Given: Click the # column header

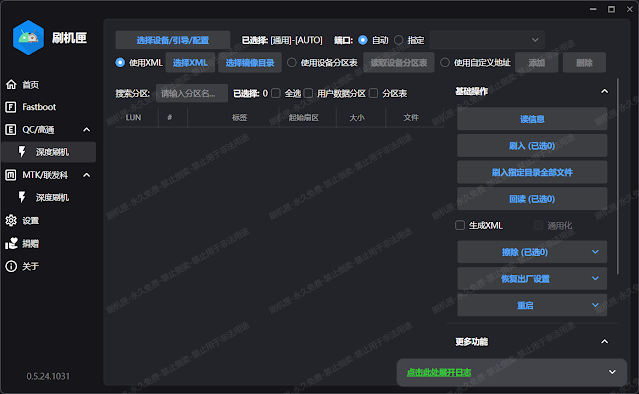Looking at the screenshot, I should pos(170,118).
